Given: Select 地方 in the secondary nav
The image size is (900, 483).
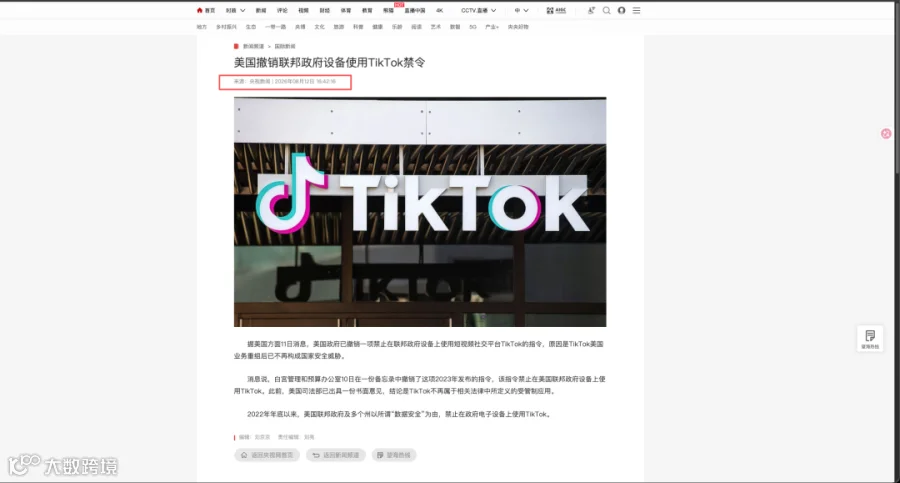Looking at the screenshot, I should point(201,27).
